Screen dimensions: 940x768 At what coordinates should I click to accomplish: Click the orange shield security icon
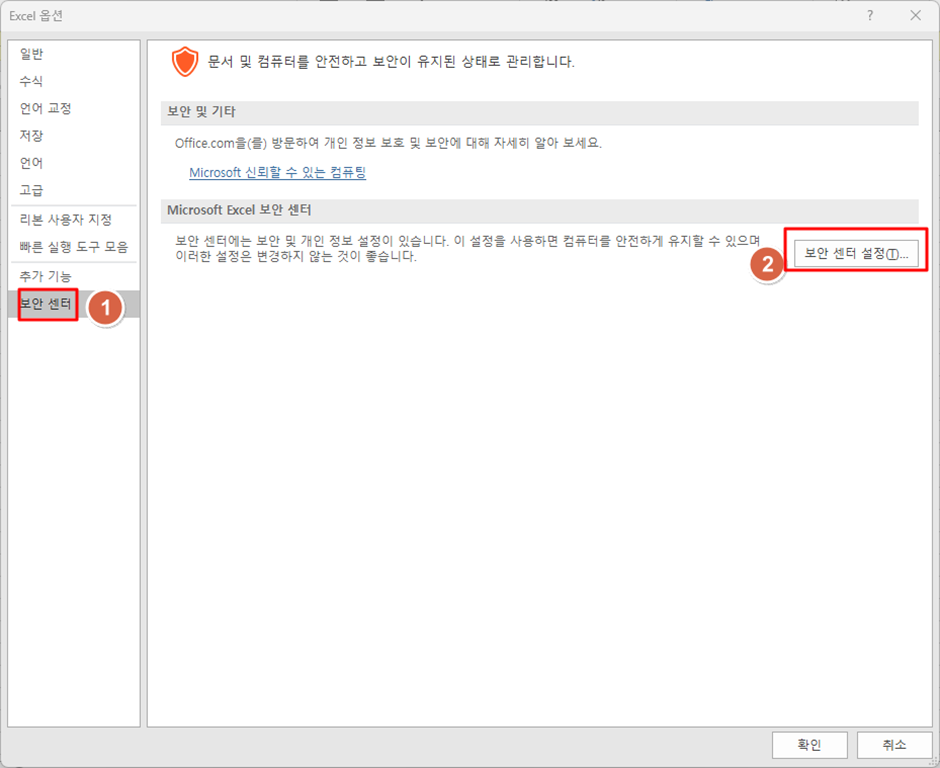pos(185,61)
